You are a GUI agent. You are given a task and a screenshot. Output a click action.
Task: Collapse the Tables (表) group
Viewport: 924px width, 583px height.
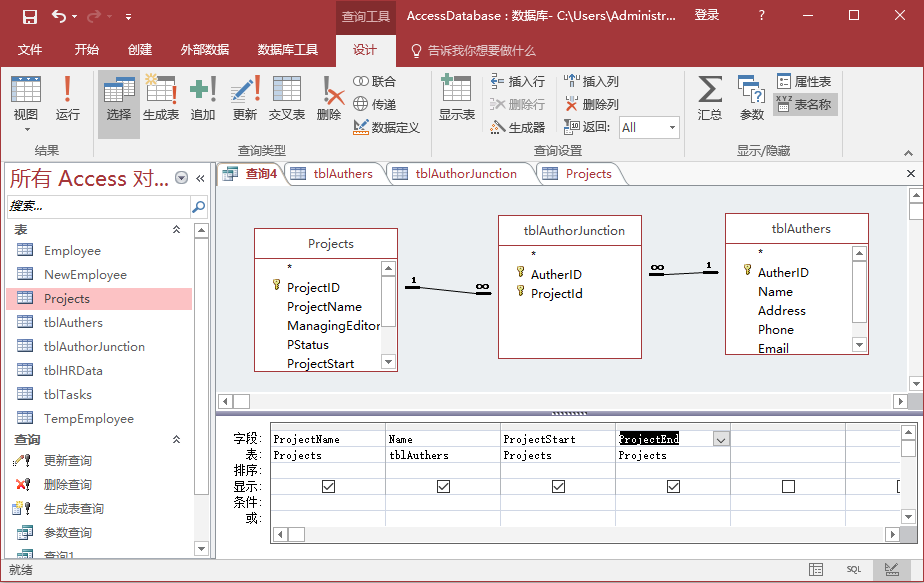click(x=176, y=229)
